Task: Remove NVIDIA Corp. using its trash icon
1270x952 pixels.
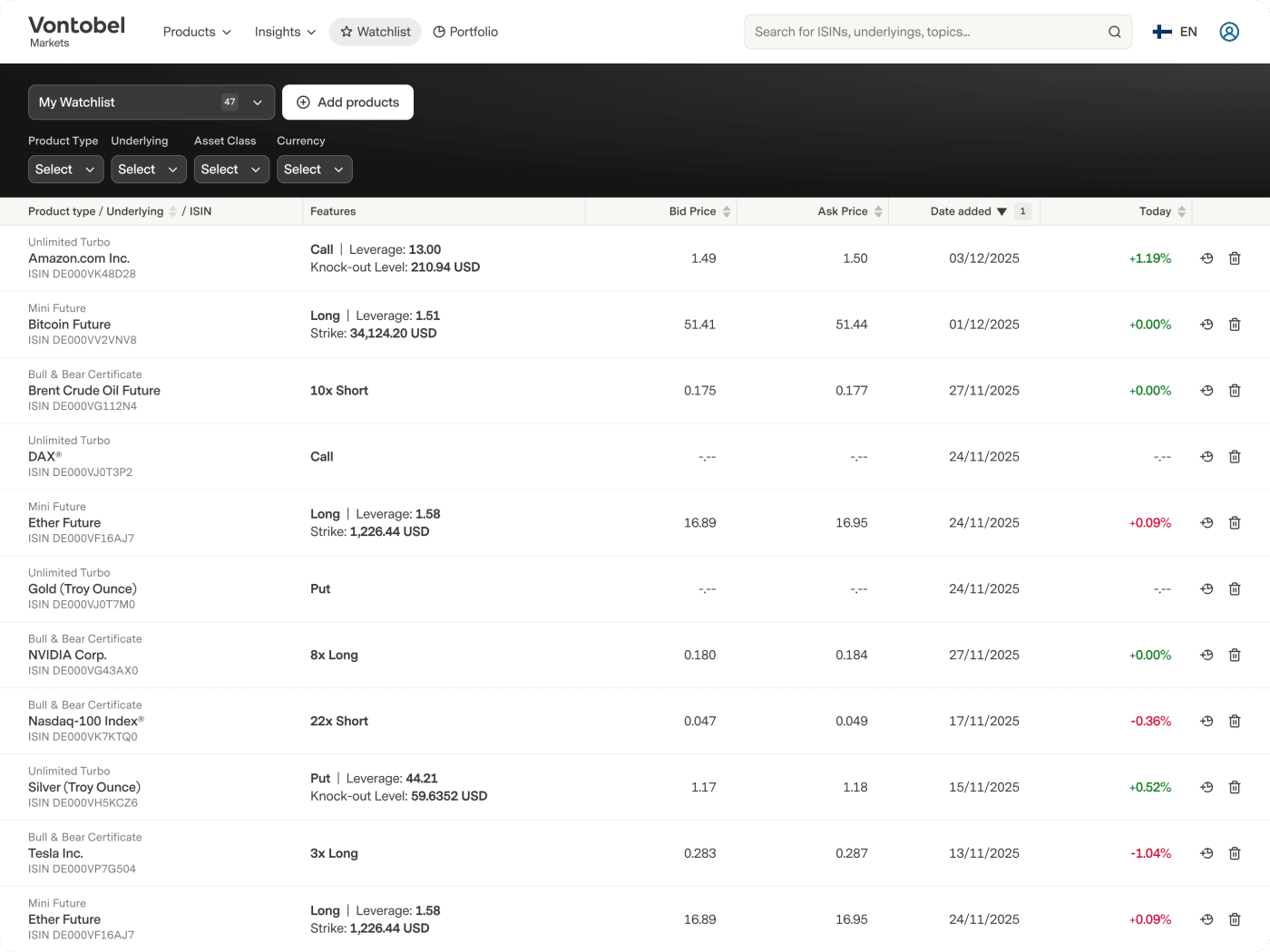Action: click(1235, 656)
